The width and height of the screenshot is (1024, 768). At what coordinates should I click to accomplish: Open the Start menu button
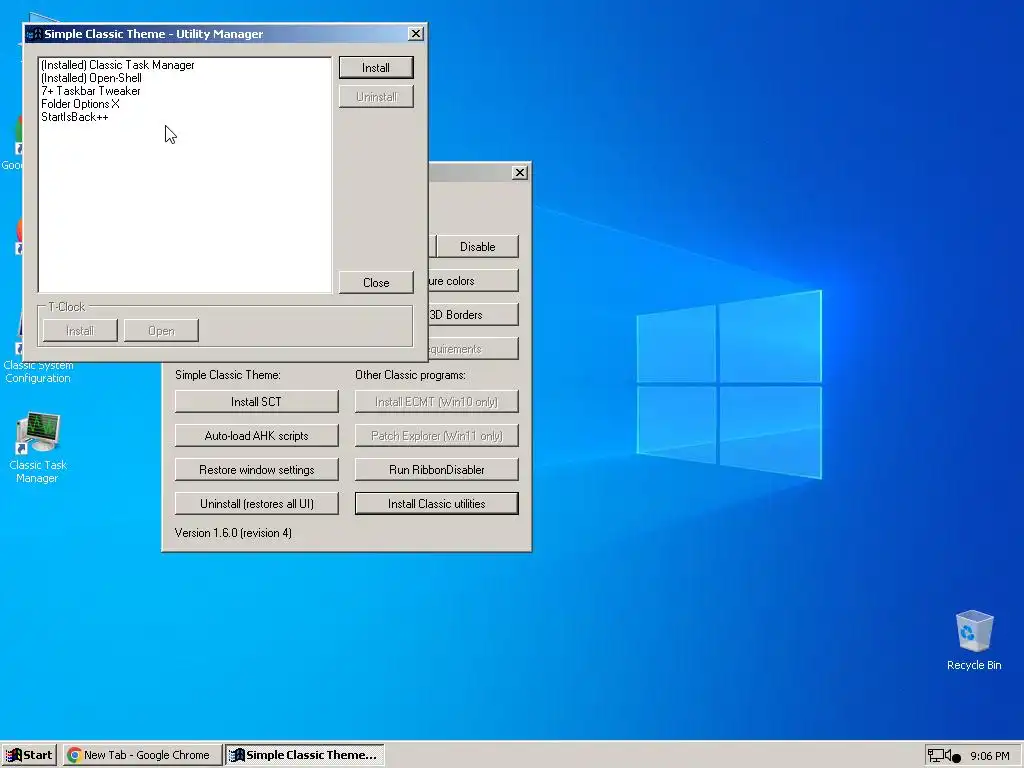[29, 755]
